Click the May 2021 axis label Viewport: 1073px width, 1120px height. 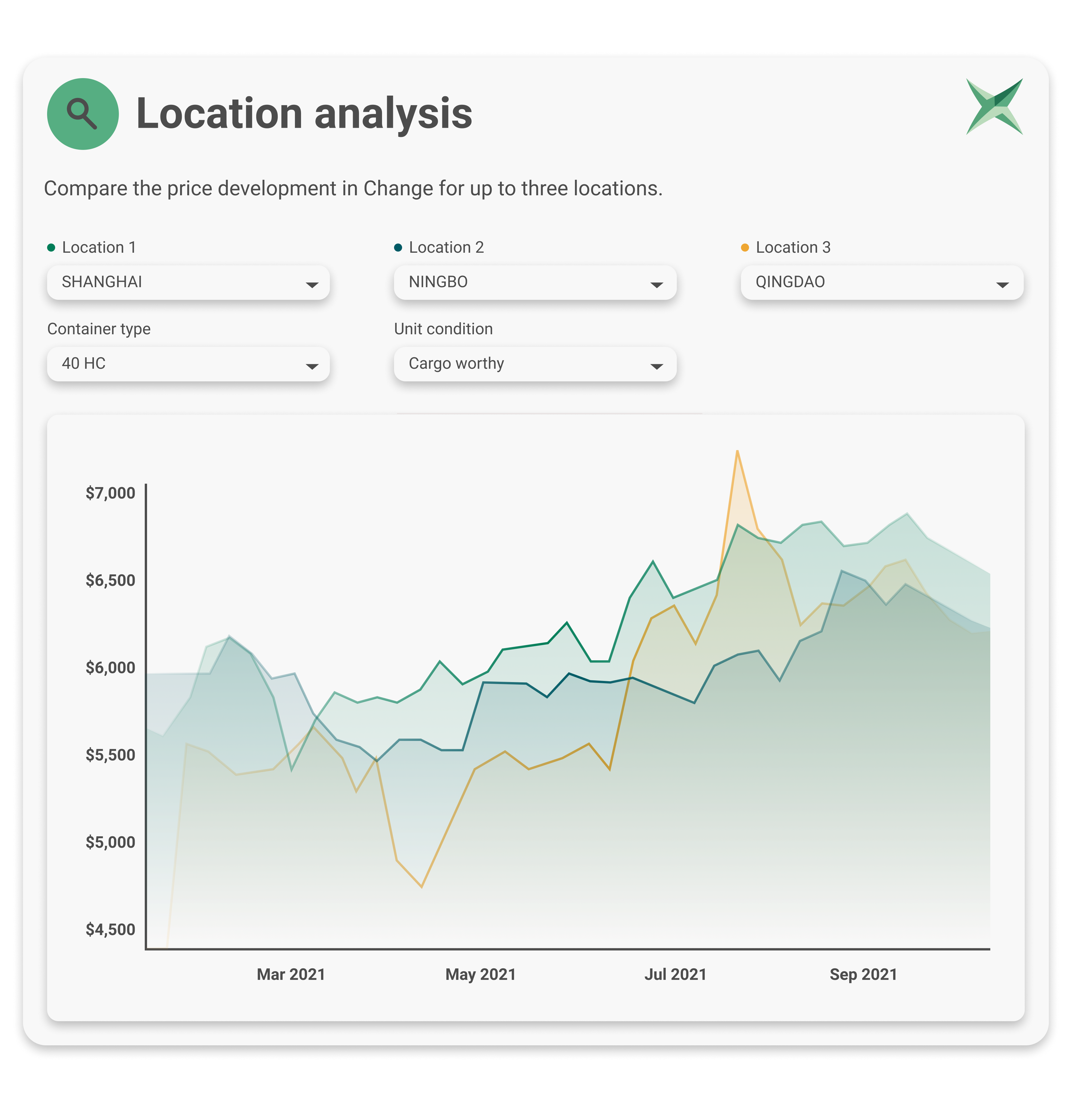[480, 974]
